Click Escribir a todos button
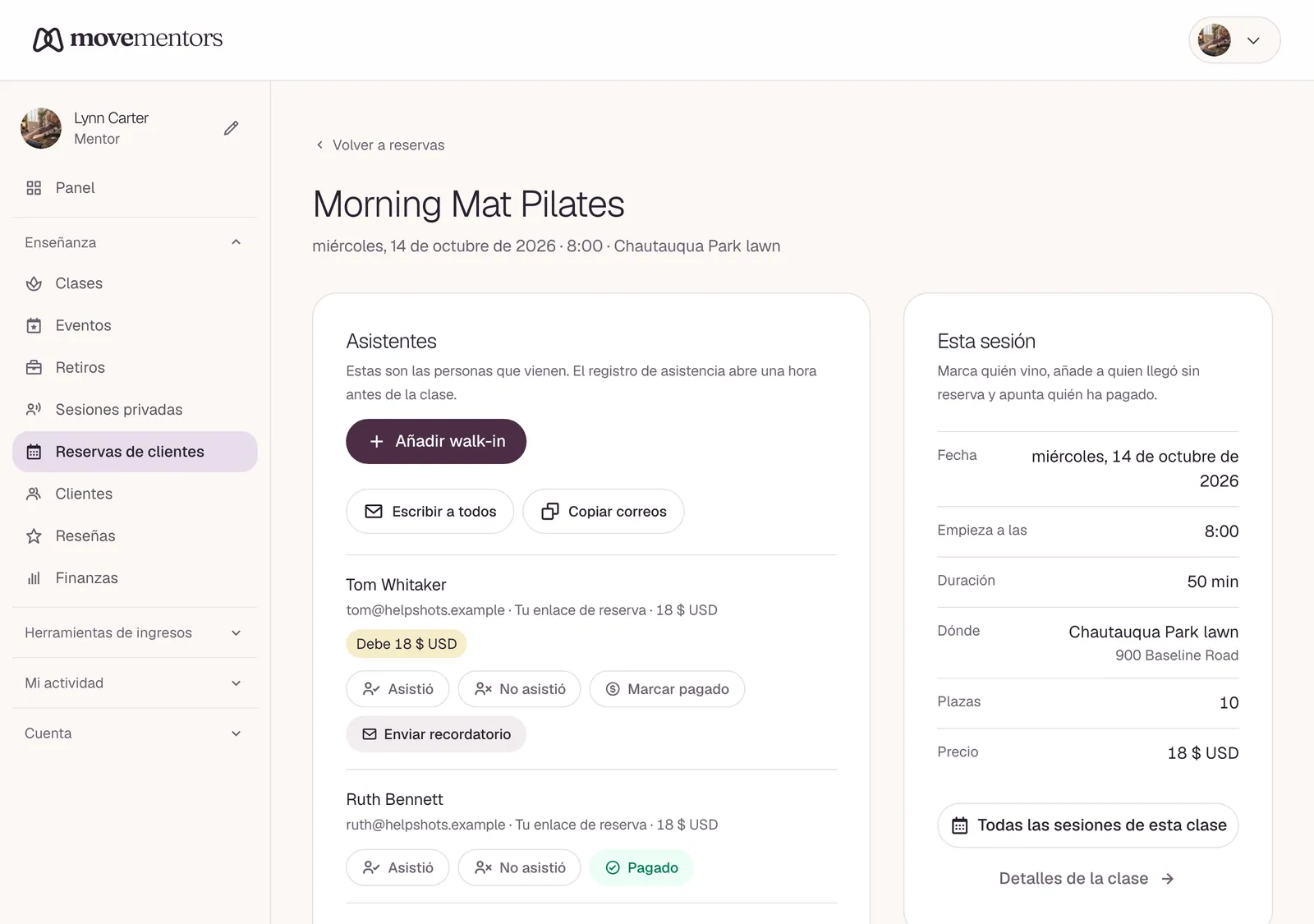The image size is (1314, 924). pos(430,512)
